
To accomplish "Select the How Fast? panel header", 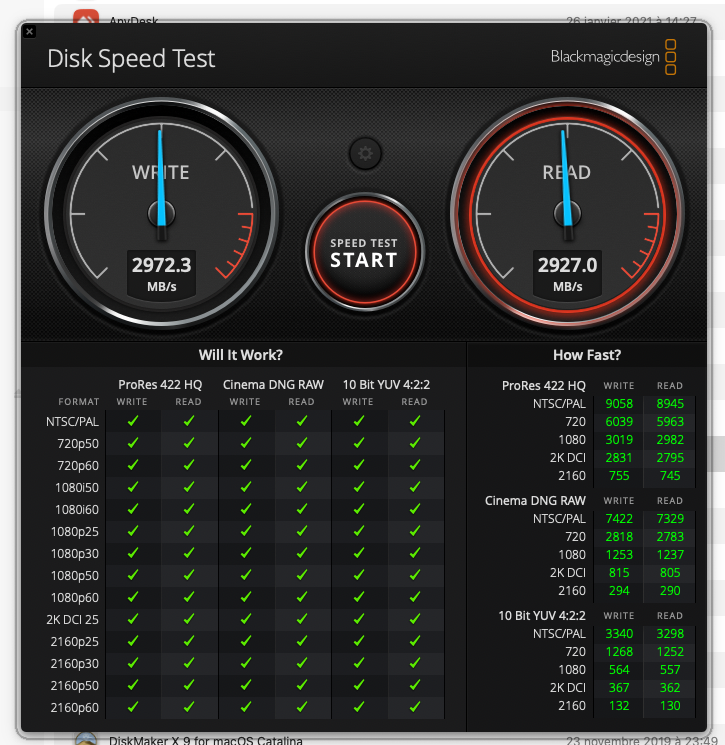I will coord(587,355).
